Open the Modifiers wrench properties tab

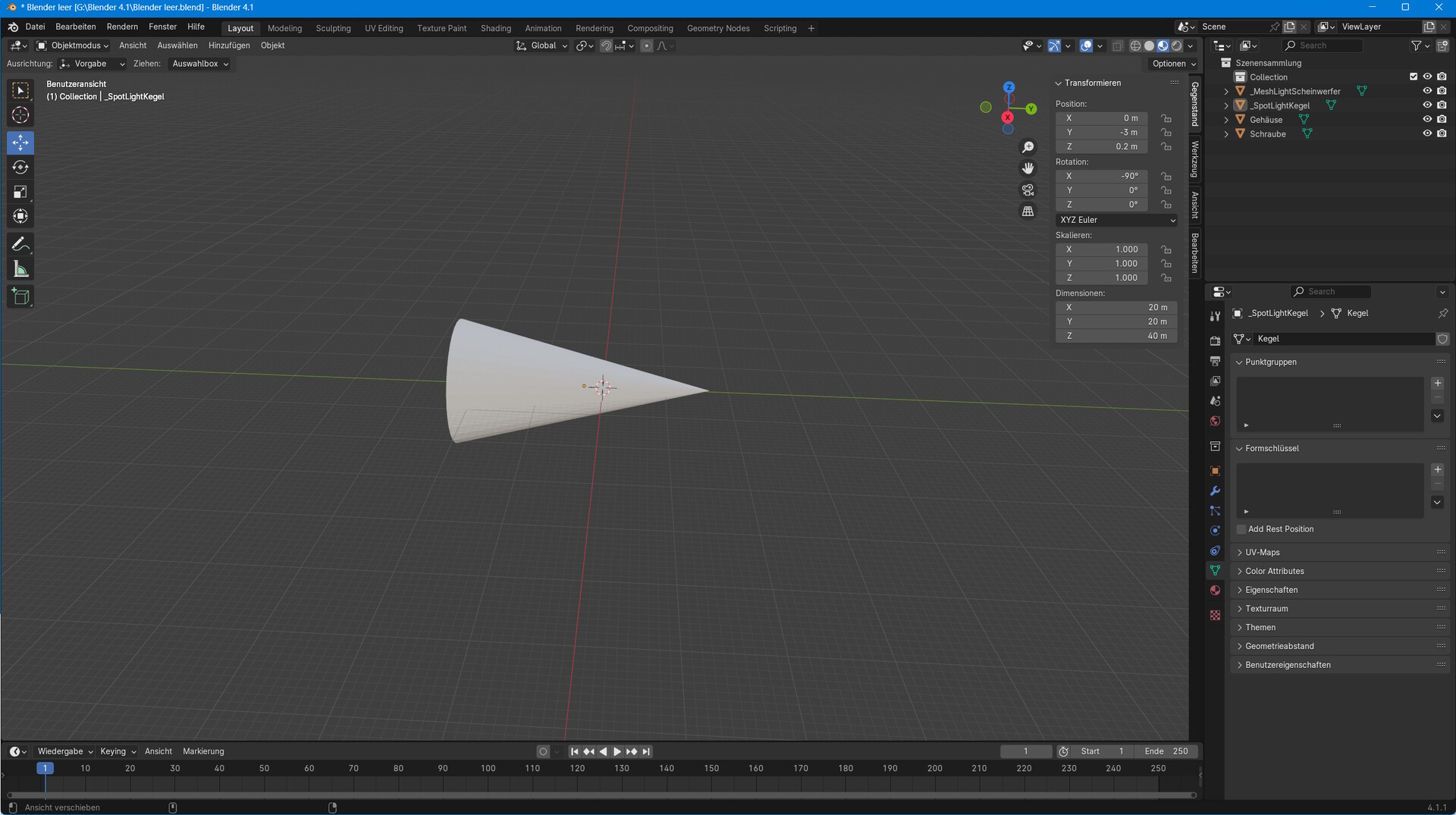[x=1215, y=491]
